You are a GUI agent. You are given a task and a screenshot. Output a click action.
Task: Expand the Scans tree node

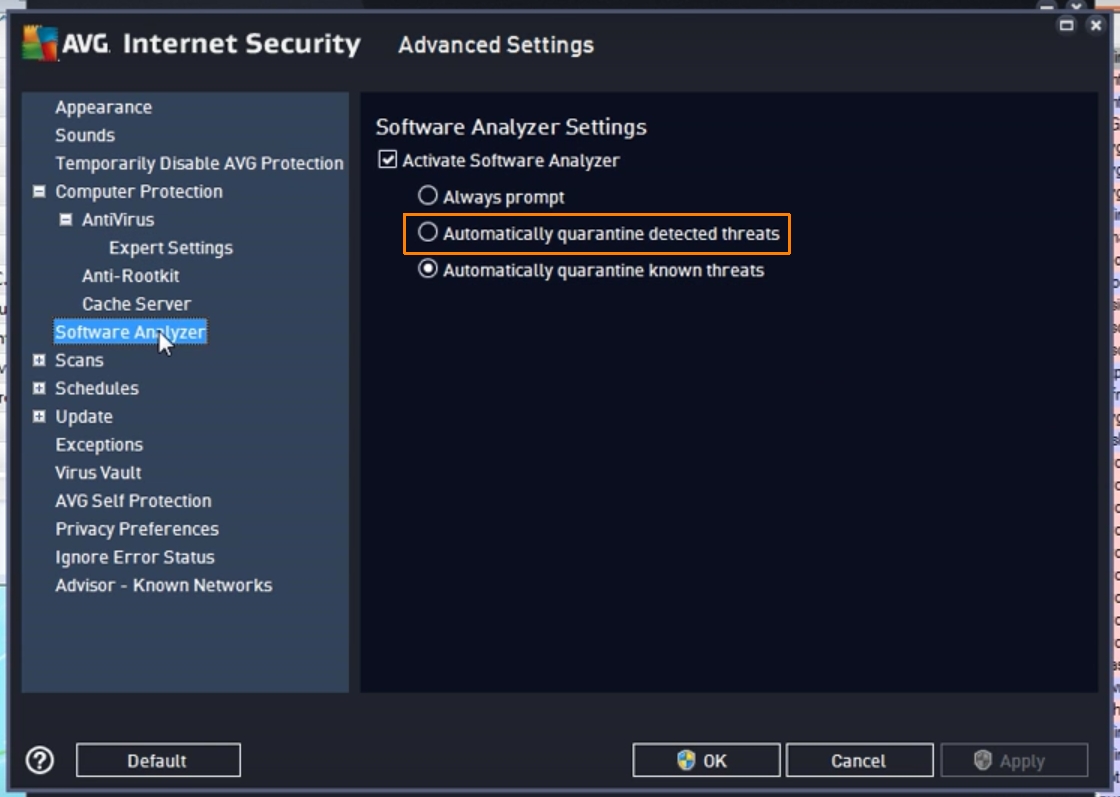click(39, 360)
